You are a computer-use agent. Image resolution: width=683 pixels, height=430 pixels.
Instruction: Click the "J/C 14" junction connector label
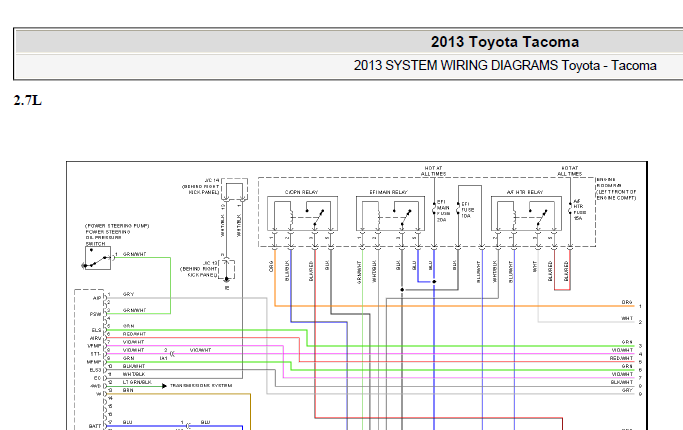pyautogui.click(x=211, y=180)
